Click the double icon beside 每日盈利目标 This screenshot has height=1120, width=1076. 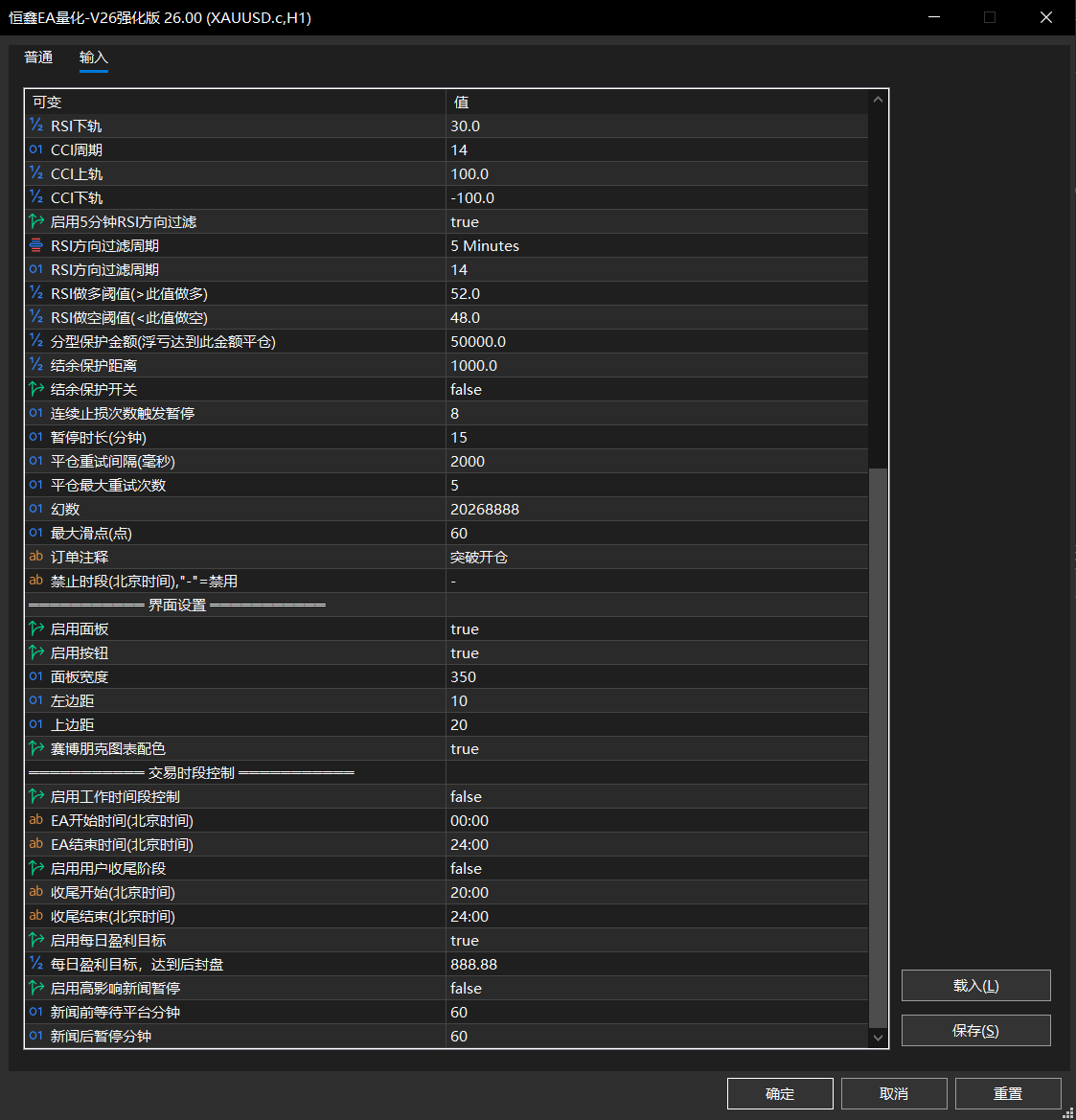point(36,964)
